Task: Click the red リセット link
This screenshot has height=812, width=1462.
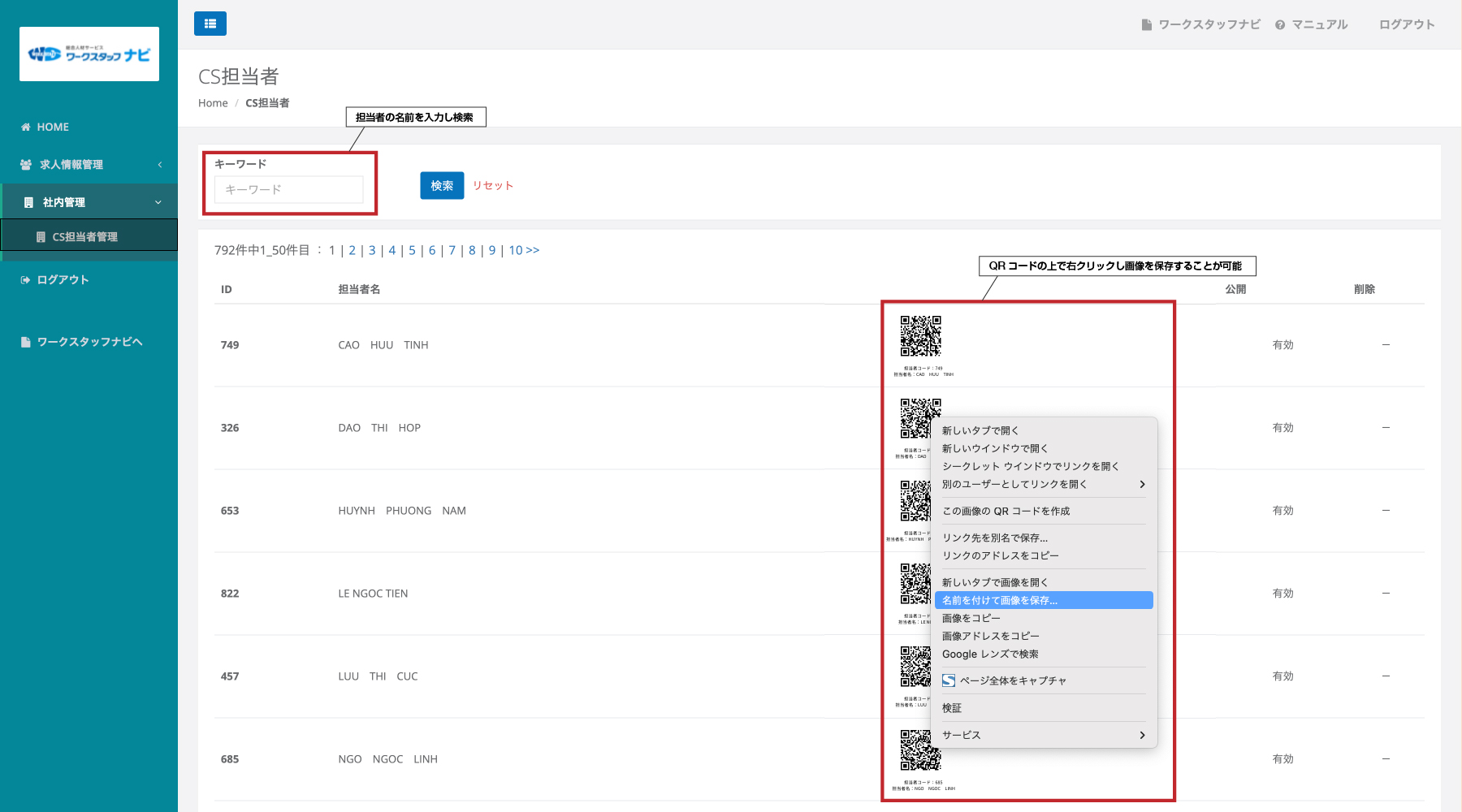Action: click(493, 185)
